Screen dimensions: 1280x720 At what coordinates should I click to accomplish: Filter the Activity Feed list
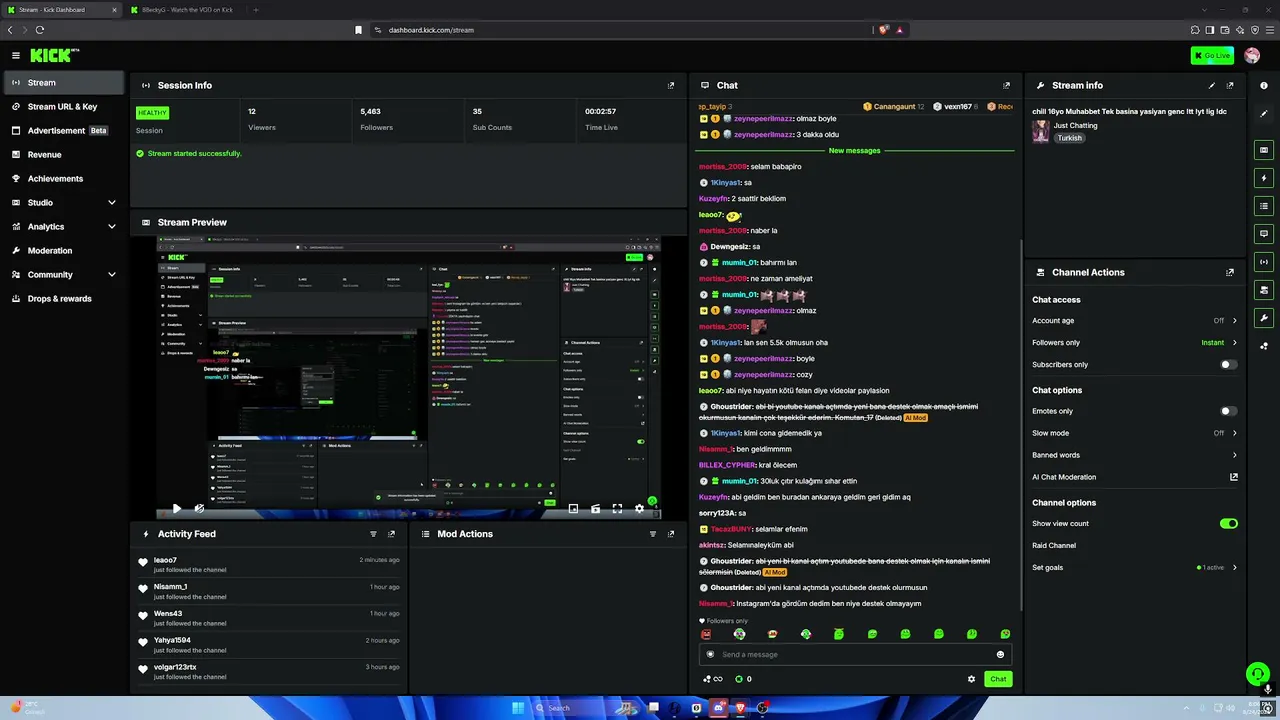373,534
